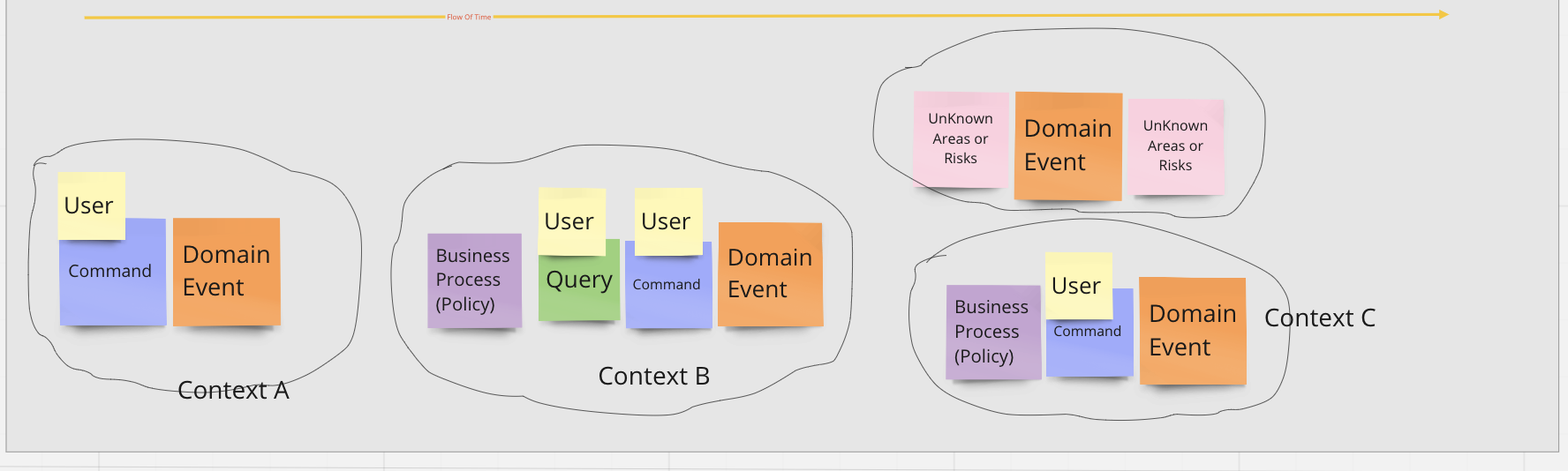The image size is (1568, 471).
Task: Pick the orange Domain Event note in Context B
Action: (770, 274)
